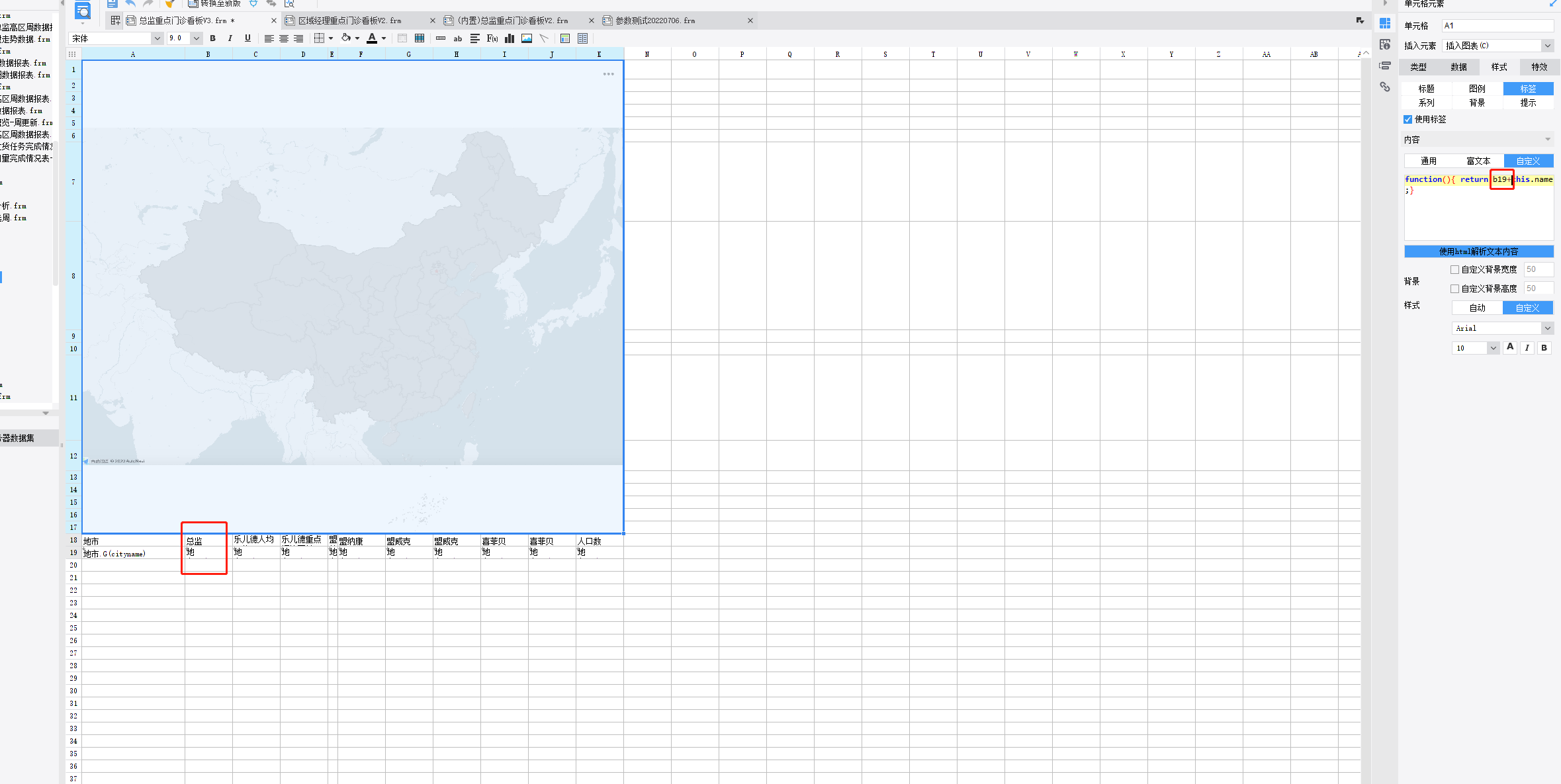1561x784 pixels.
Task: Switch to the 区域经理重点门诊看板V2.frm tab
Action: click(x=350, y=21)
